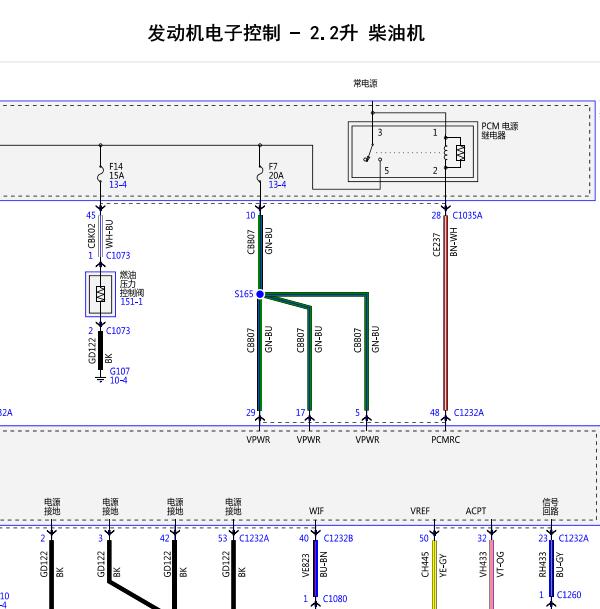Click circuit code CE237
Viewport: 600px width, 609px height.
437,245
